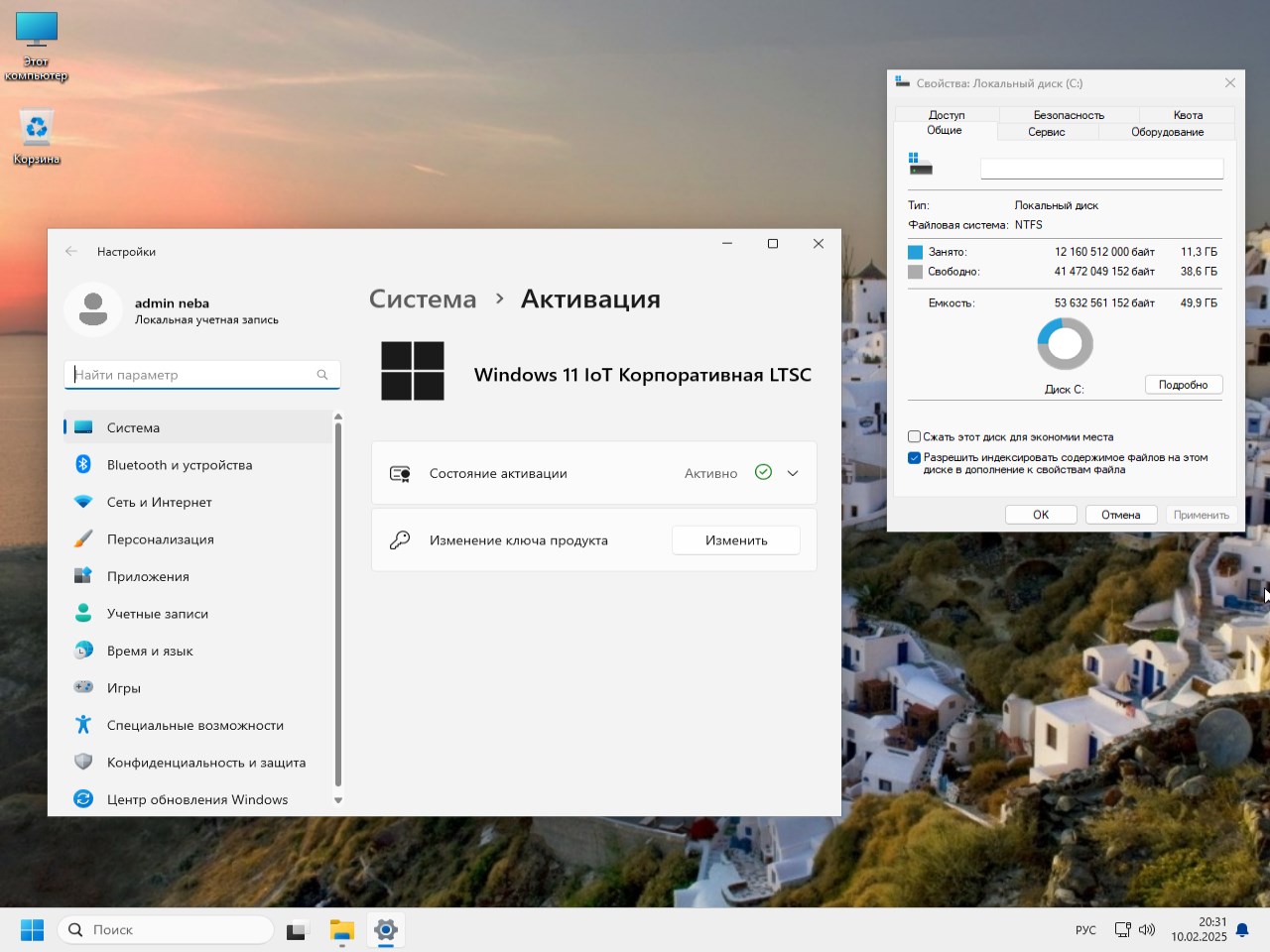The width and height of the screenshot is (1270, 952).
Task: Click the sidebar scroll up arrow
Action: [x=338, y=416]
